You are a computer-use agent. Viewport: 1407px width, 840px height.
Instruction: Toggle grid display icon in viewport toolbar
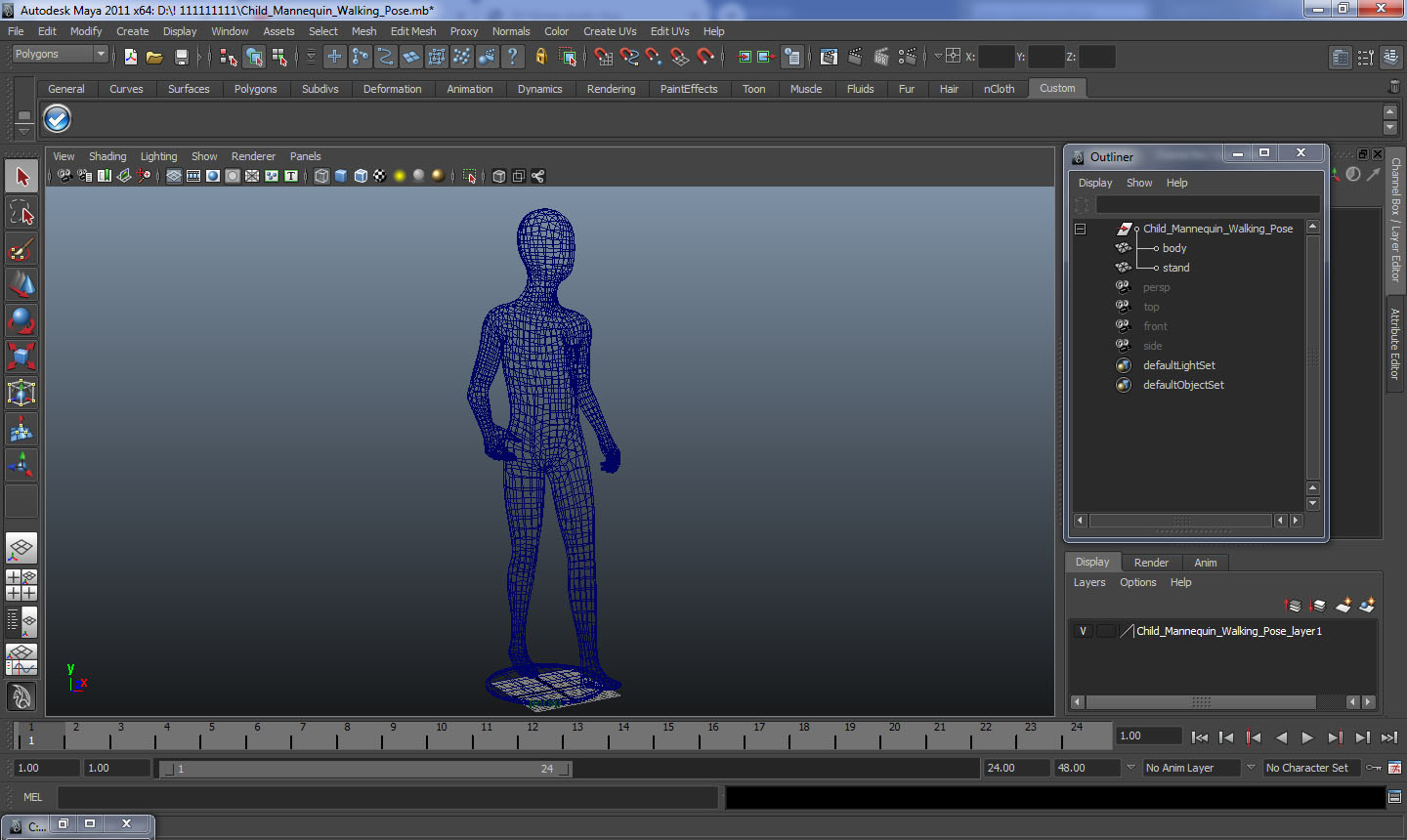coord(174,176)
